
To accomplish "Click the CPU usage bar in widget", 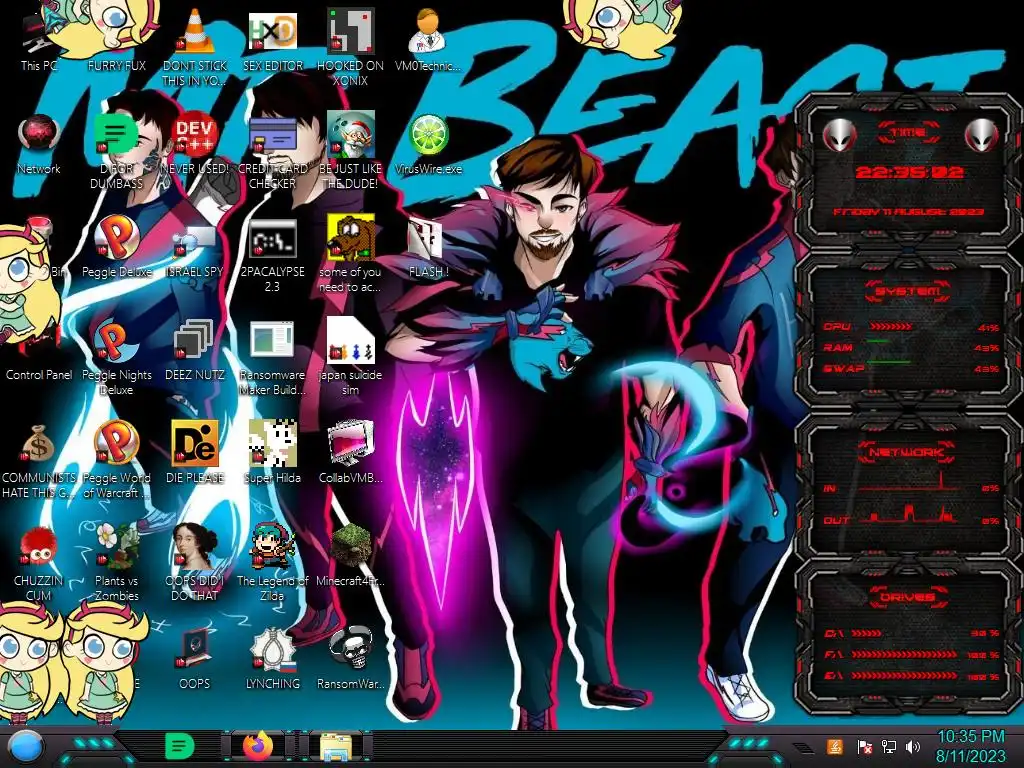I will tap(891, 327).
